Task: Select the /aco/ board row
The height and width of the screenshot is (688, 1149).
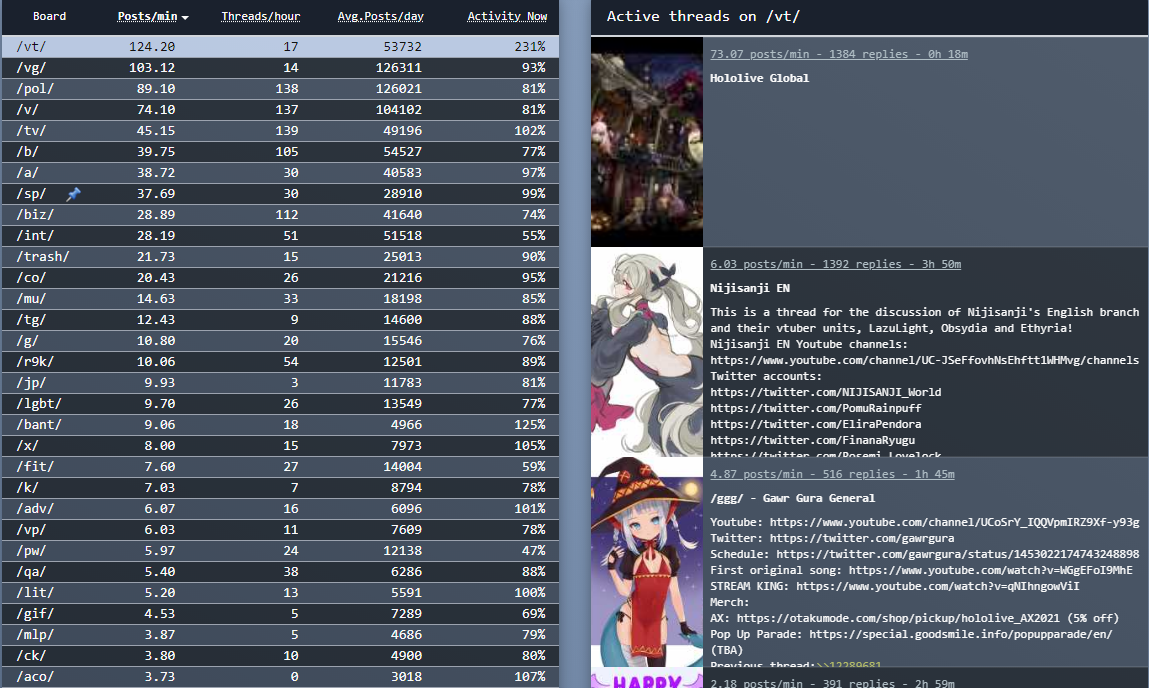Action: click(x=280, y=677)
